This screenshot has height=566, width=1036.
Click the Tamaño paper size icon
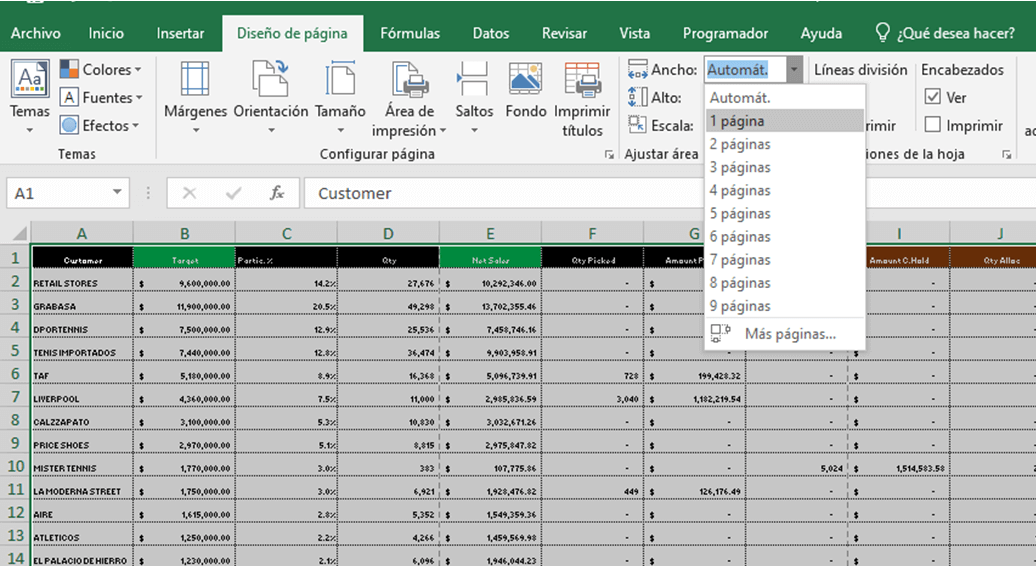(x=340, y=79)
